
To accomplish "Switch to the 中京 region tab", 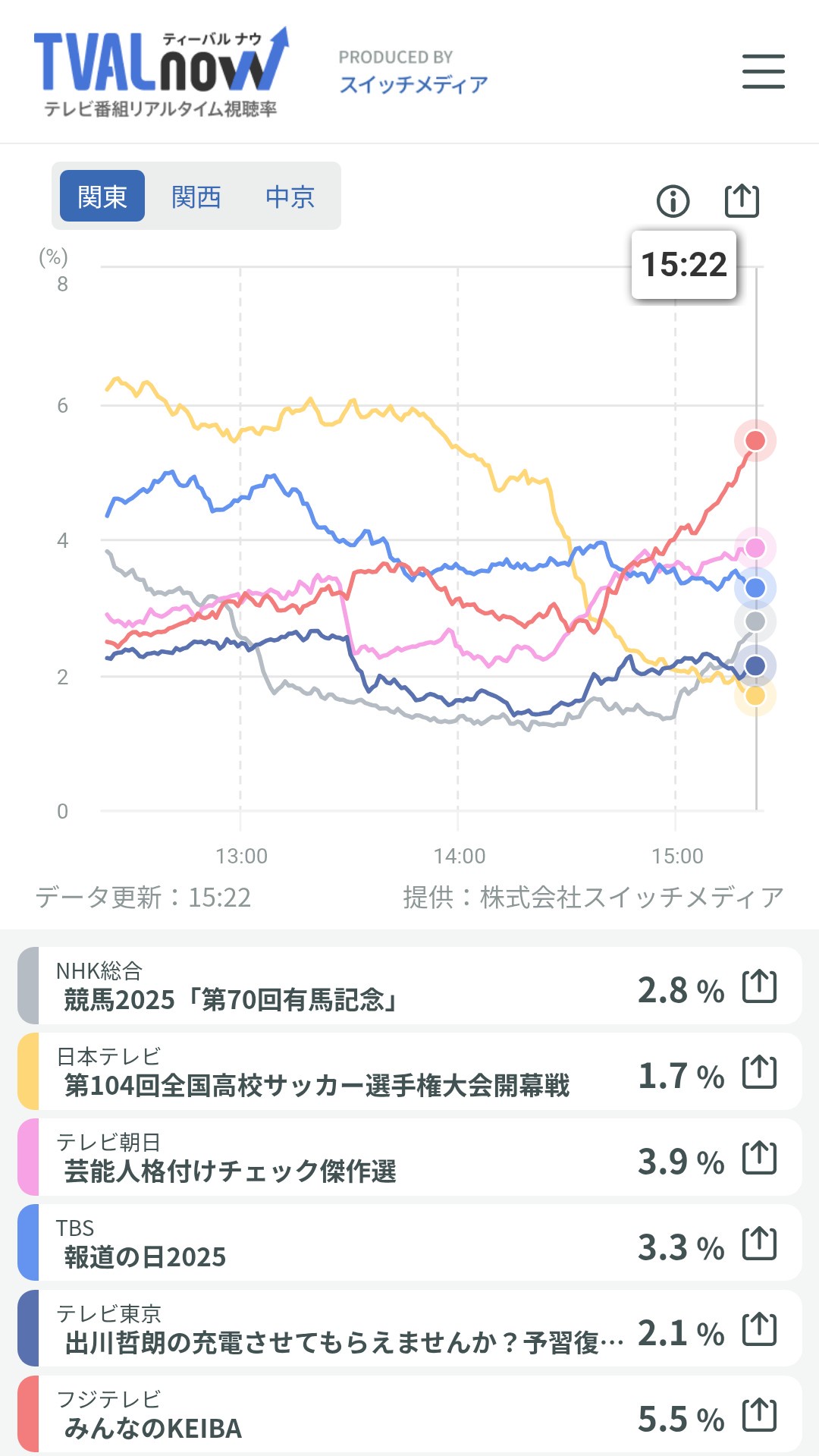I will coord(290,197).
